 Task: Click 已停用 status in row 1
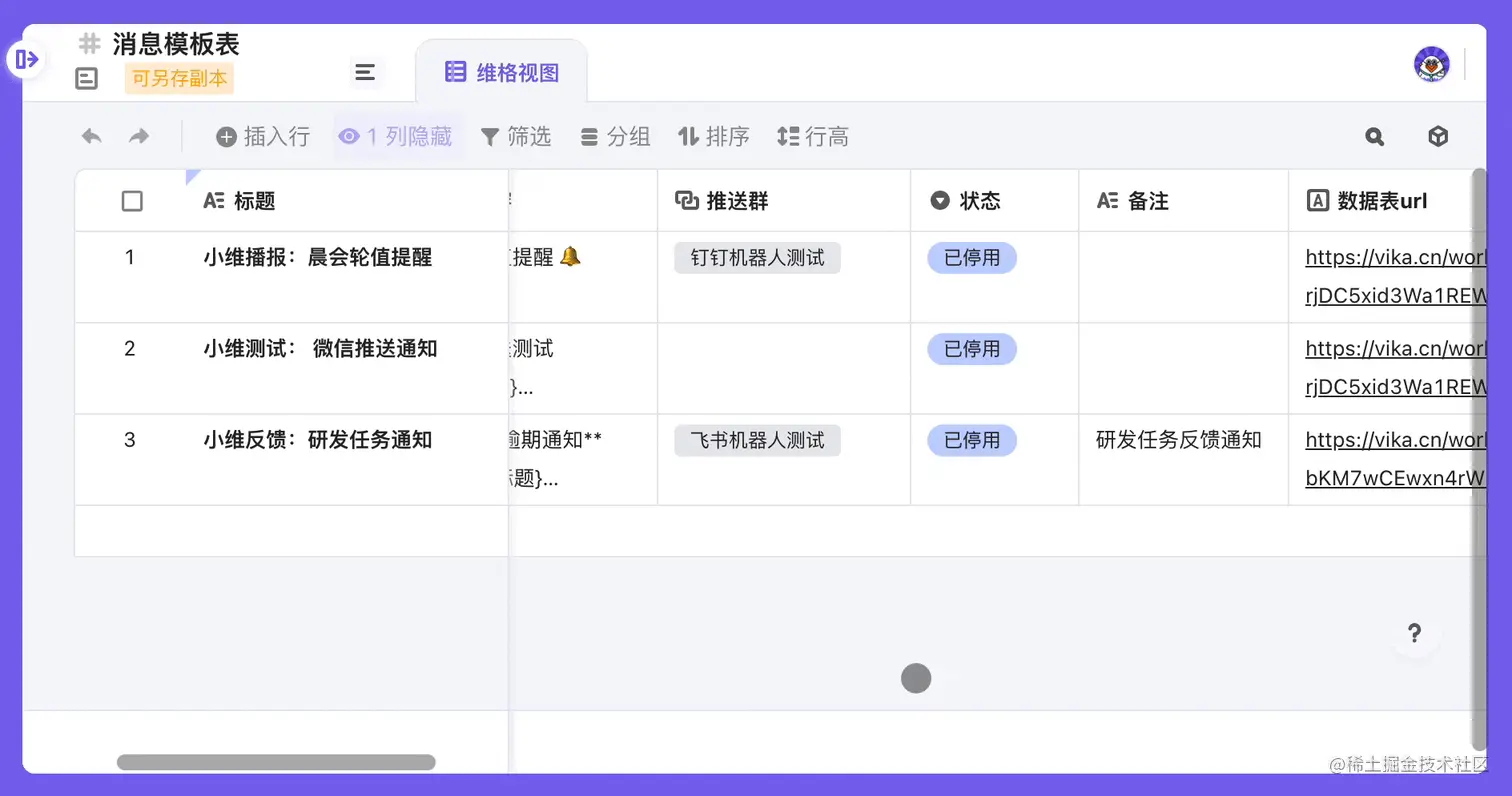tap(972, 258)
